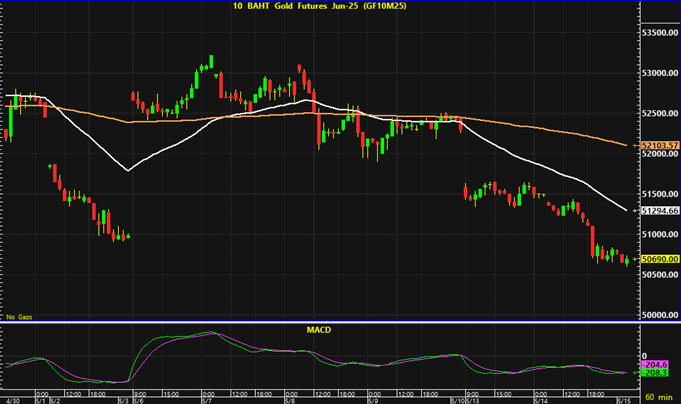Viewport: 681px width, 404px height.
Task: Select the orange 52103.57 price tag
Action: pos(660,146)
